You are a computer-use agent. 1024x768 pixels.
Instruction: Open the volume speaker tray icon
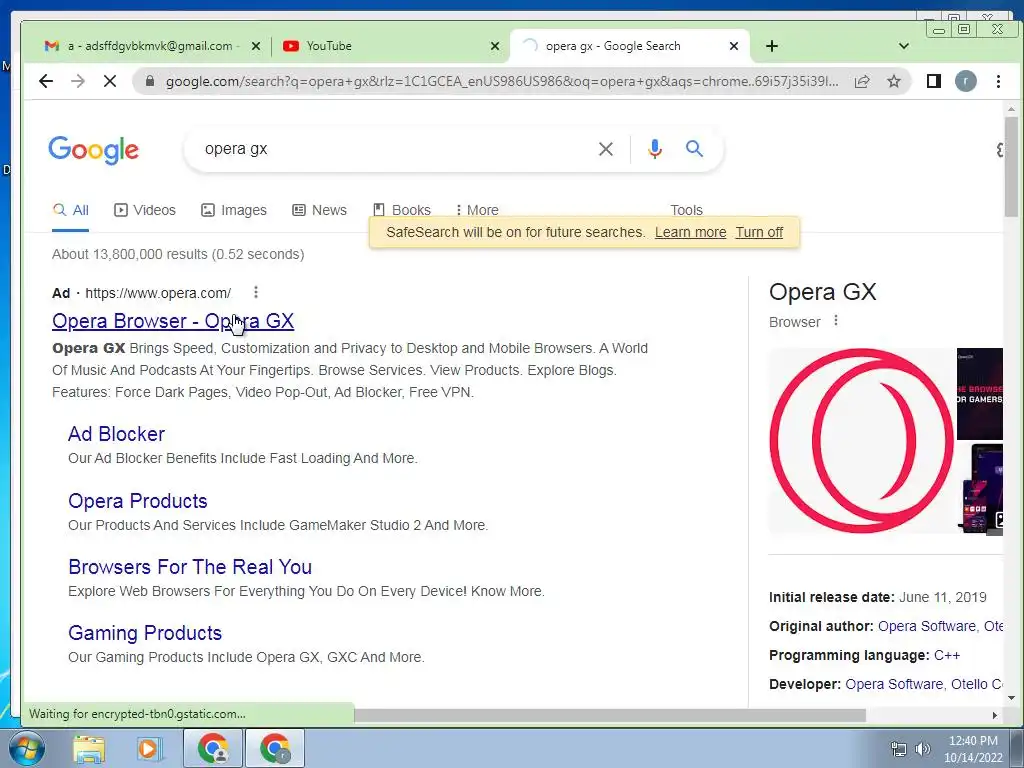point(923,749)
